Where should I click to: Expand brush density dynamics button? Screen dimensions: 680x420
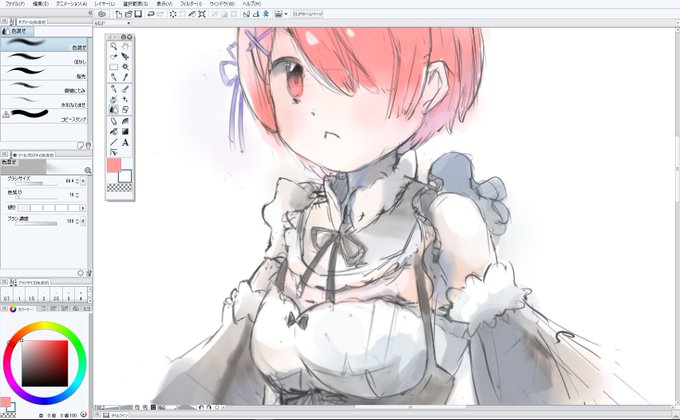(x=83, y=221)
